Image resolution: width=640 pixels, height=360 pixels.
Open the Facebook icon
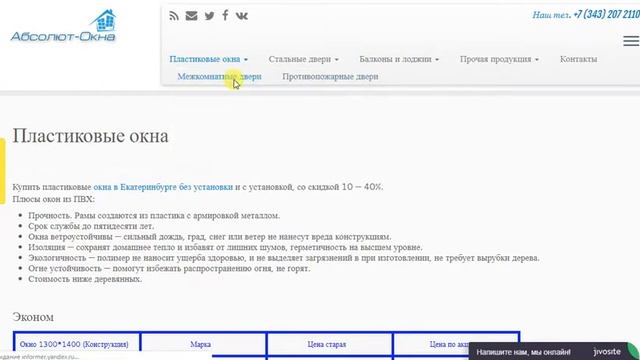tap(225, 16)
